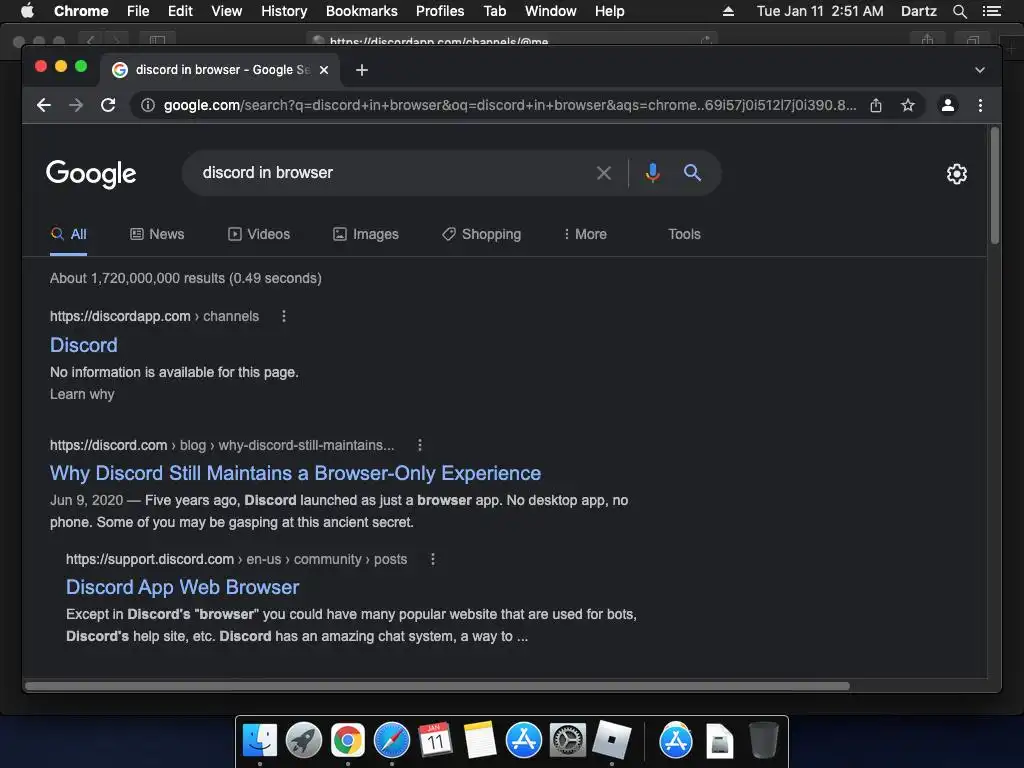Click the eject icon in the menu bar
1024x768 pixels.
point(728,11)
